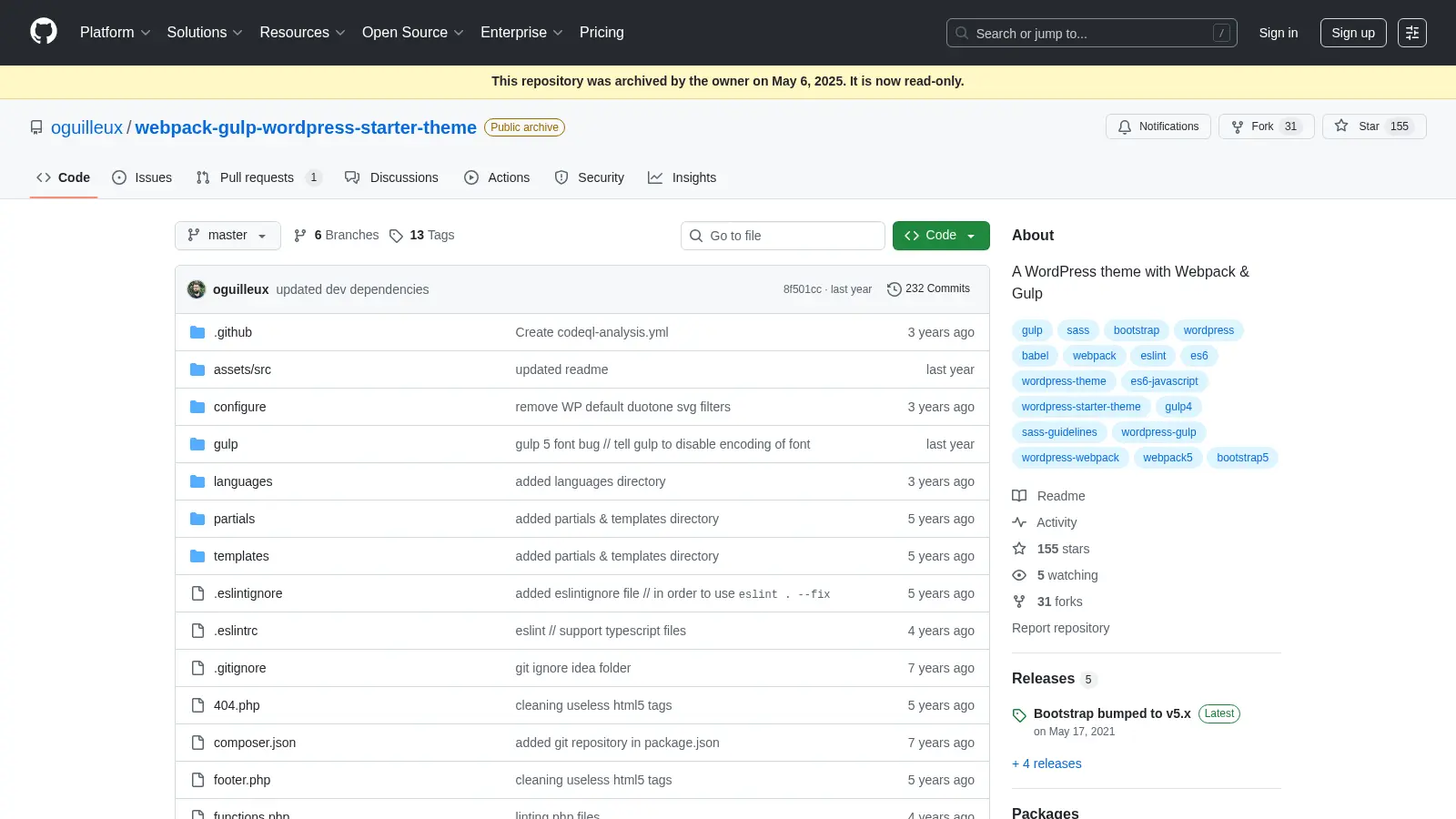Click the 404.php file icon
1456x819 pixels.
coord(197,705)
